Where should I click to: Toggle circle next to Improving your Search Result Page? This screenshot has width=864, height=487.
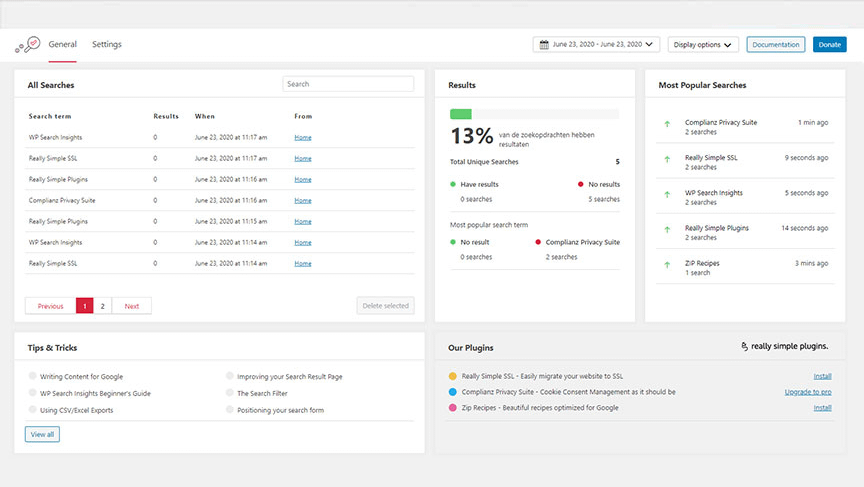point(230,376)
